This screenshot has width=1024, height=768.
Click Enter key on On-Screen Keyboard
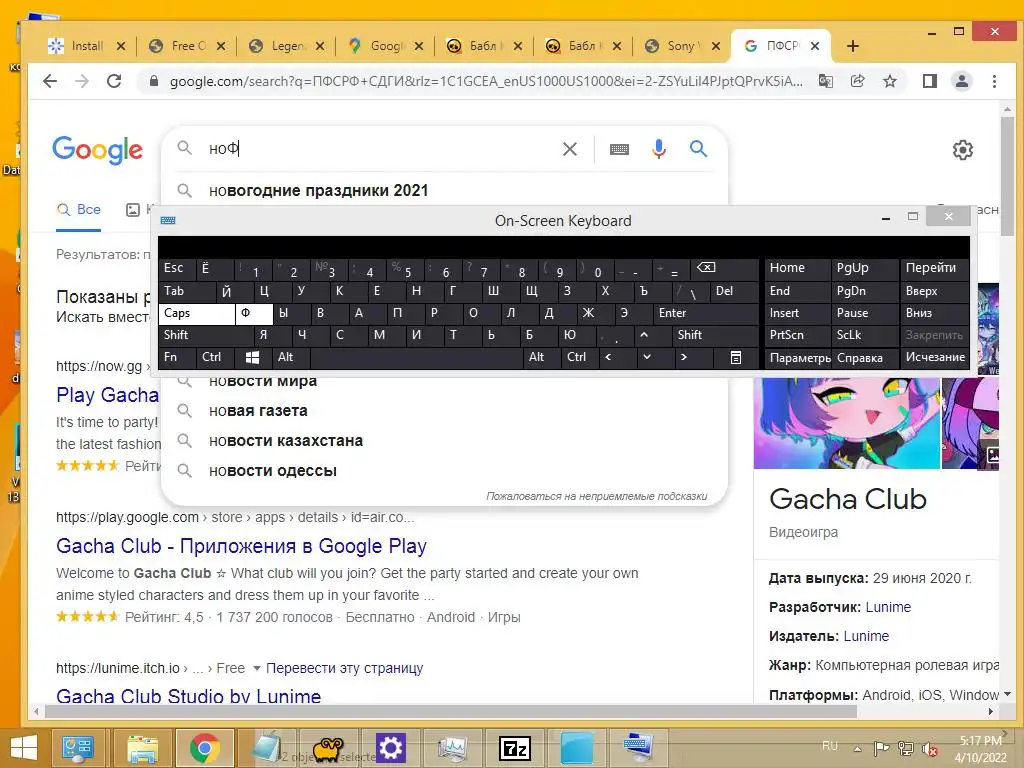[x=707, y=313]
